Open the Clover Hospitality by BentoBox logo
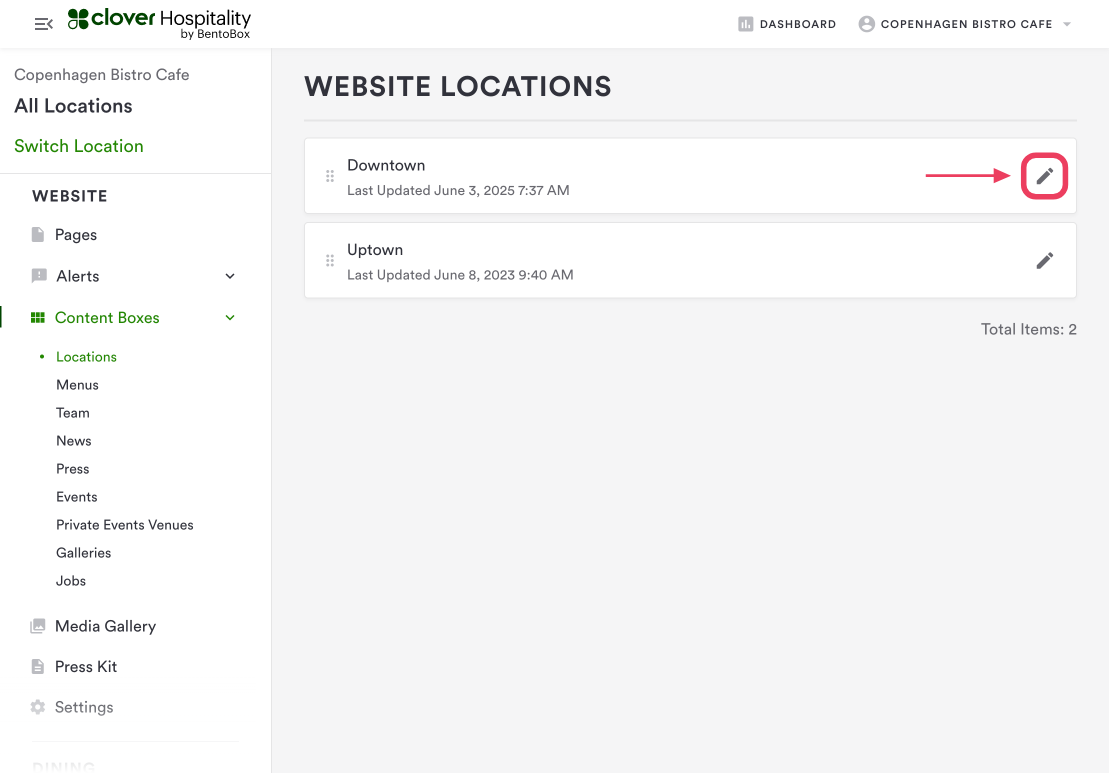The height and width of the screenshot is (773, 1109). click(159, 23)
